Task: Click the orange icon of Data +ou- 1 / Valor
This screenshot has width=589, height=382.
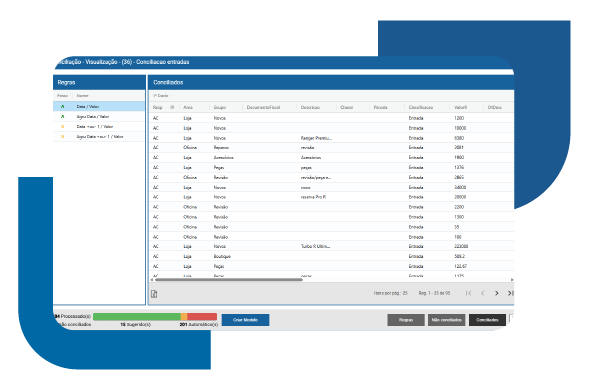Action: point(63,127)
